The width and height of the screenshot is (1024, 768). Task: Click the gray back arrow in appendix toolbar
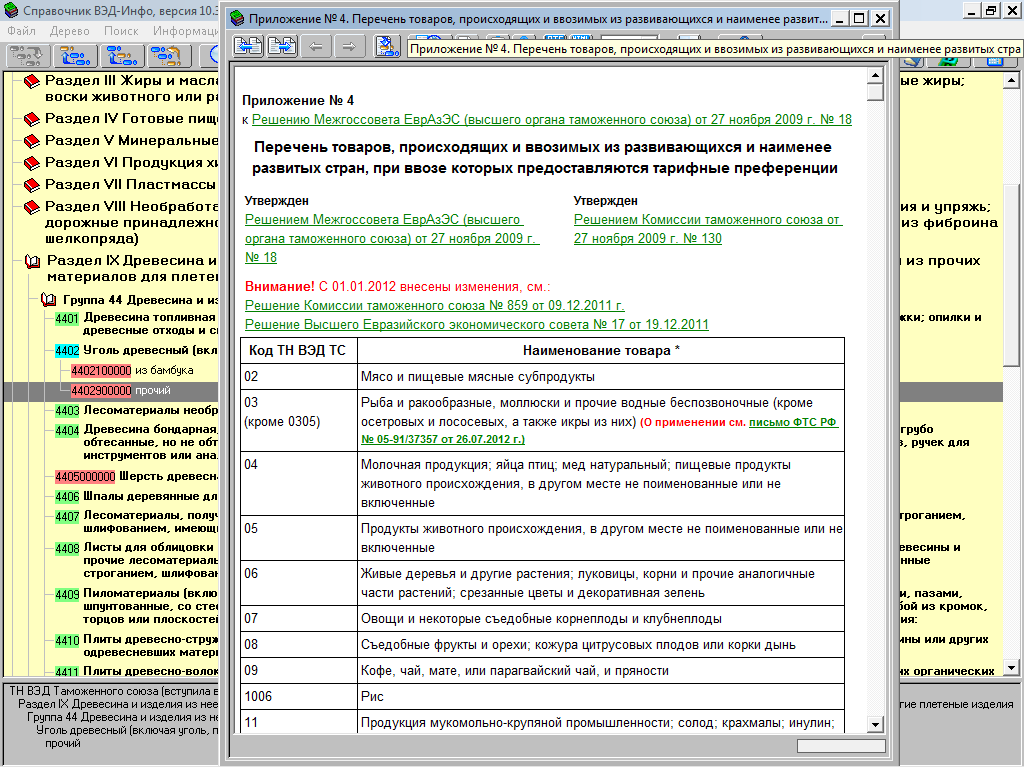[316, 46]
